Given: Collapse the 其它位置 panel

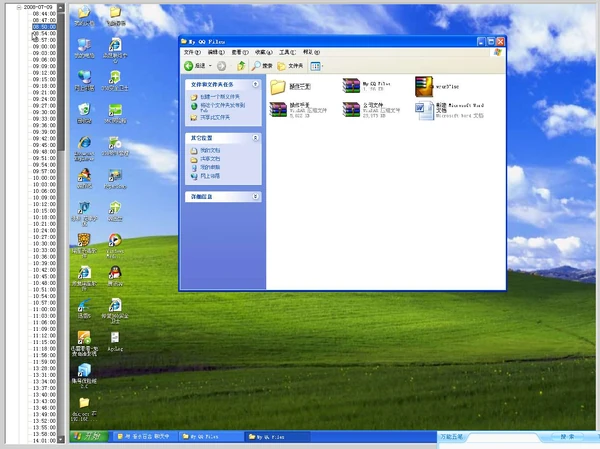Looking at the screenshot, I should pyautogui.click(x=255, y=138).
